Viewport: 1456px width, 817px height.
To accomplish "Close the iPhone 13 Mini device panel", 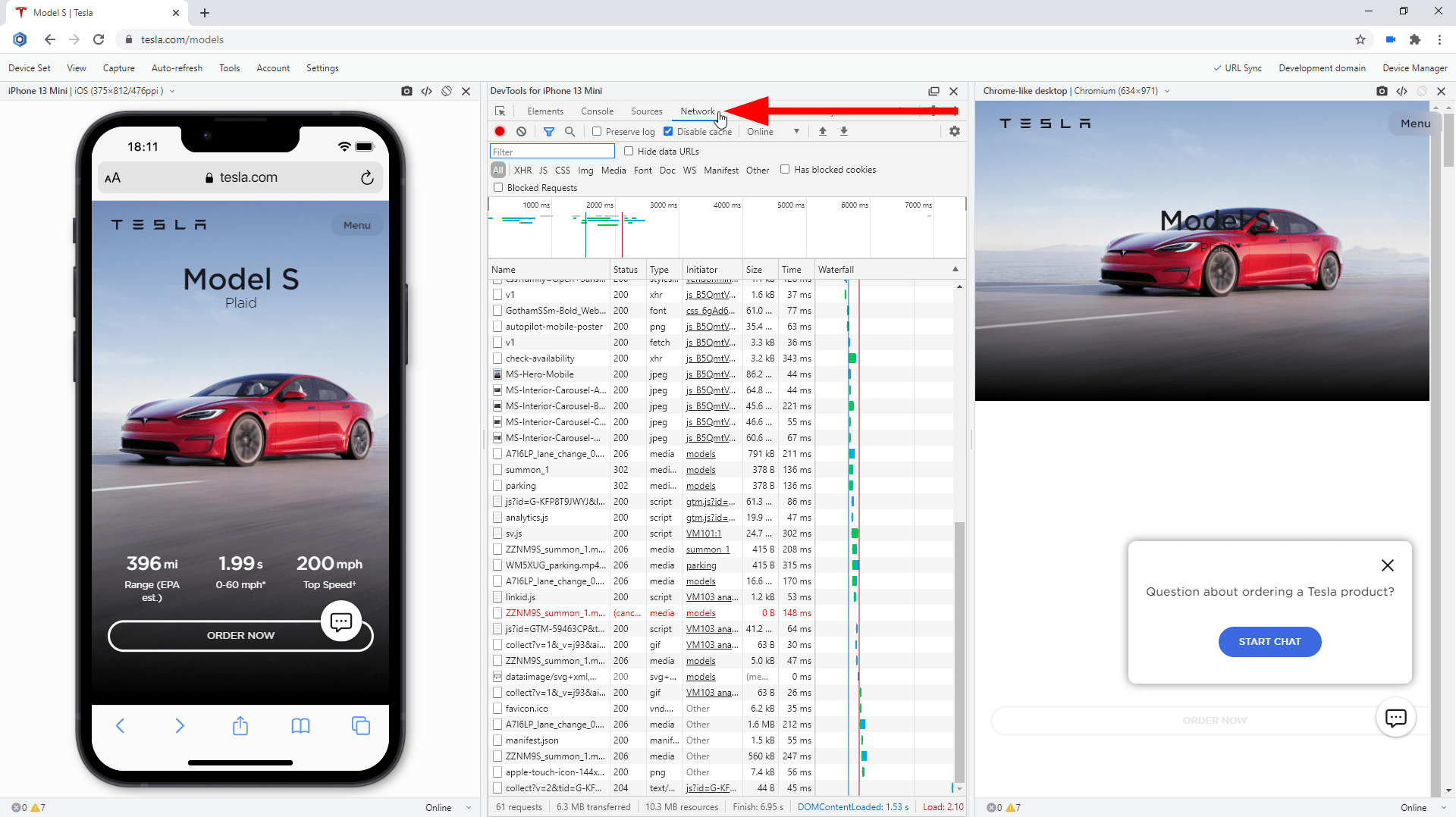I will coord(466,91).
